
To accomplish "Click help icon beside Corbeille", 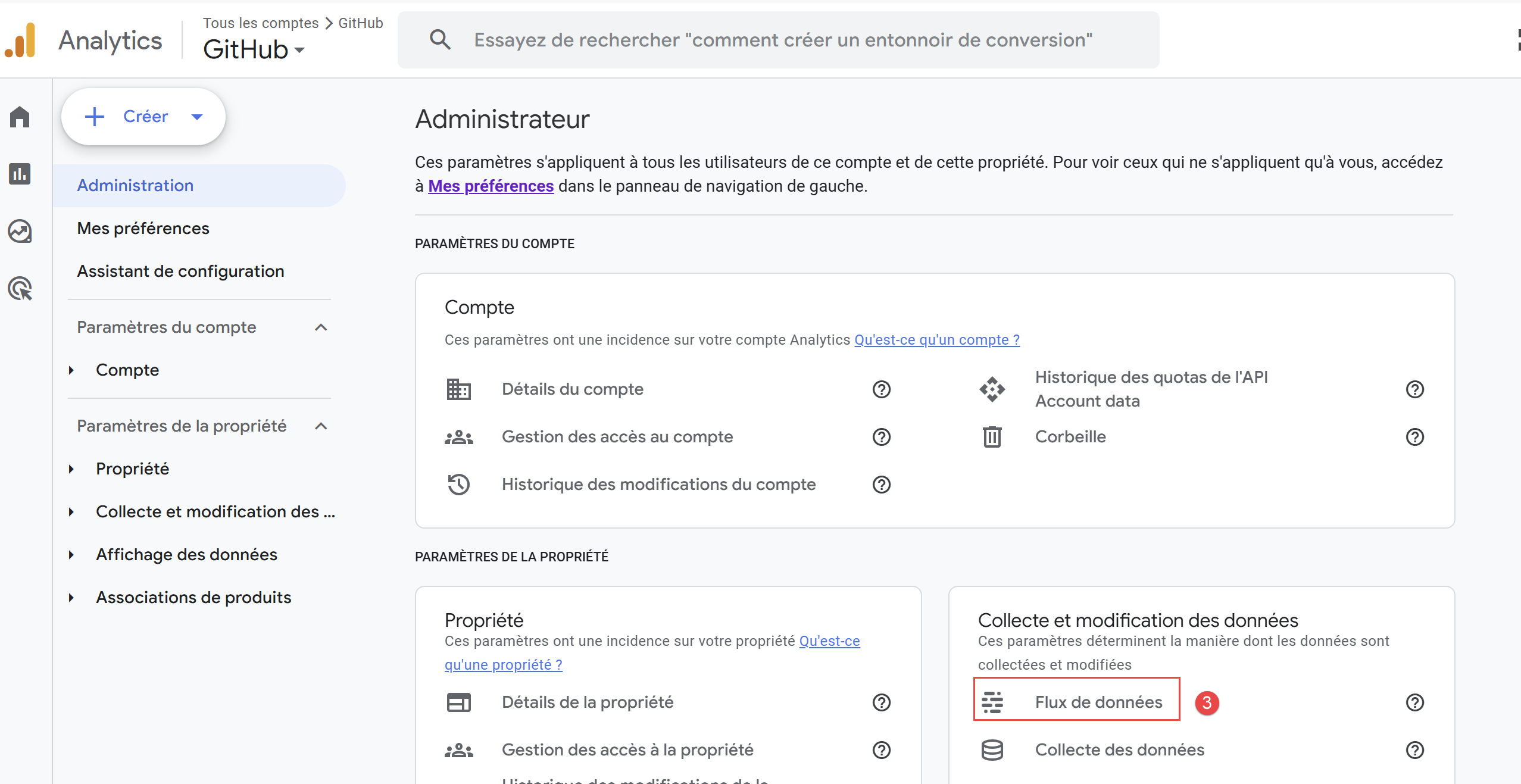I will (1414, 437).
